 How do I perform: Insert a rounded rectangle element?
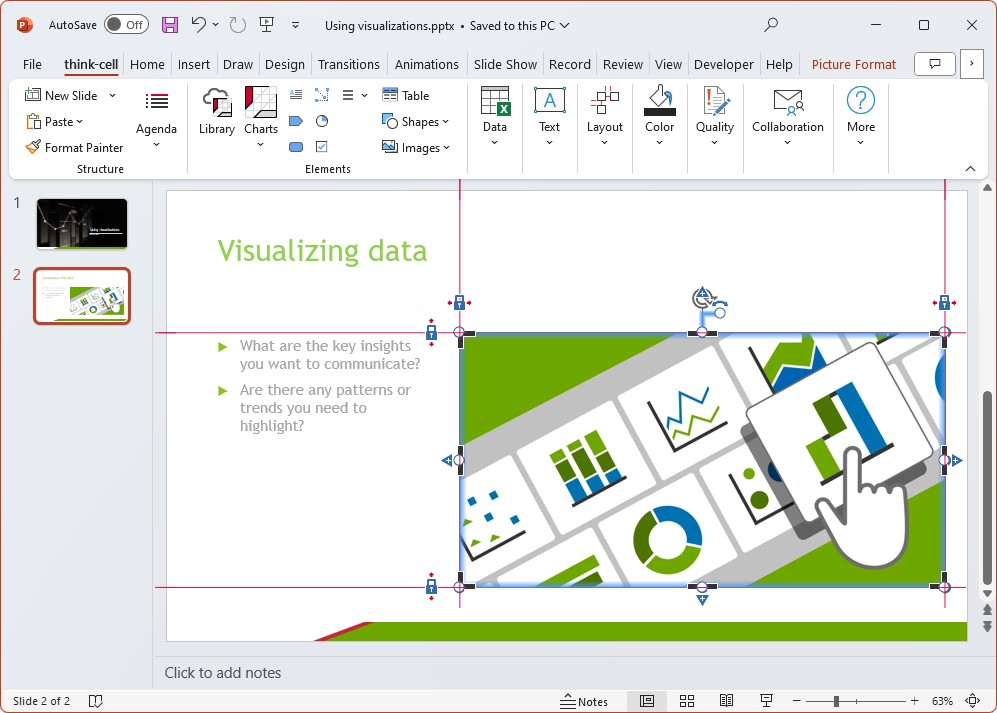[296, 147]
